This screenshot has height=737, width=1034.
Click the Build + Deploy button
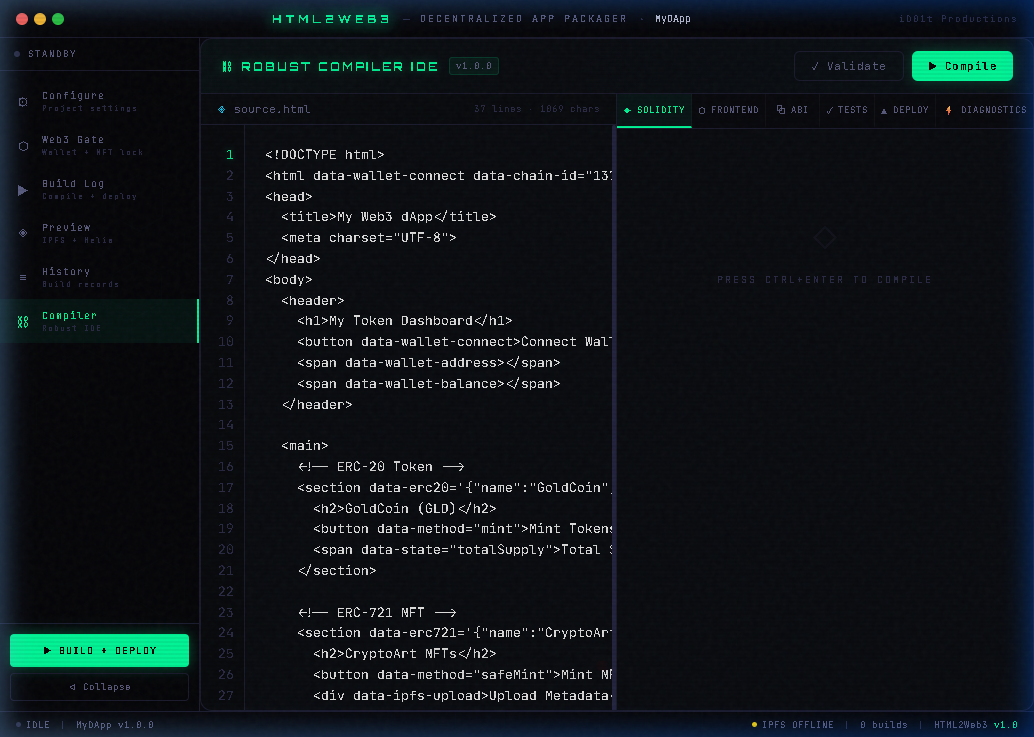point(100,651)
